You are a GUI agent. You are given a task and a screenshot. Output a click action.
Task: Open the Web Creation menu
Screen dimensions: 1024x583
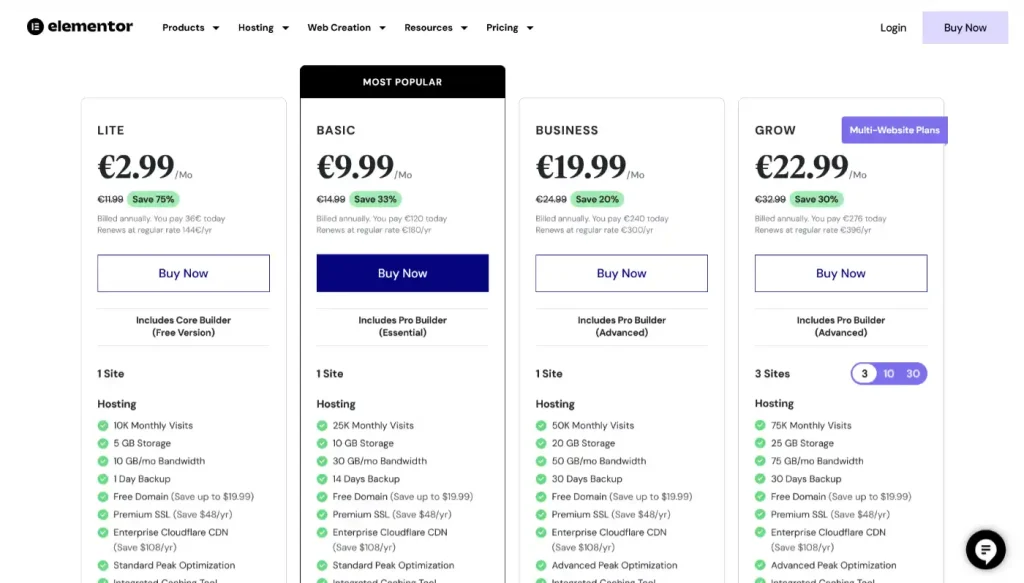339,27
